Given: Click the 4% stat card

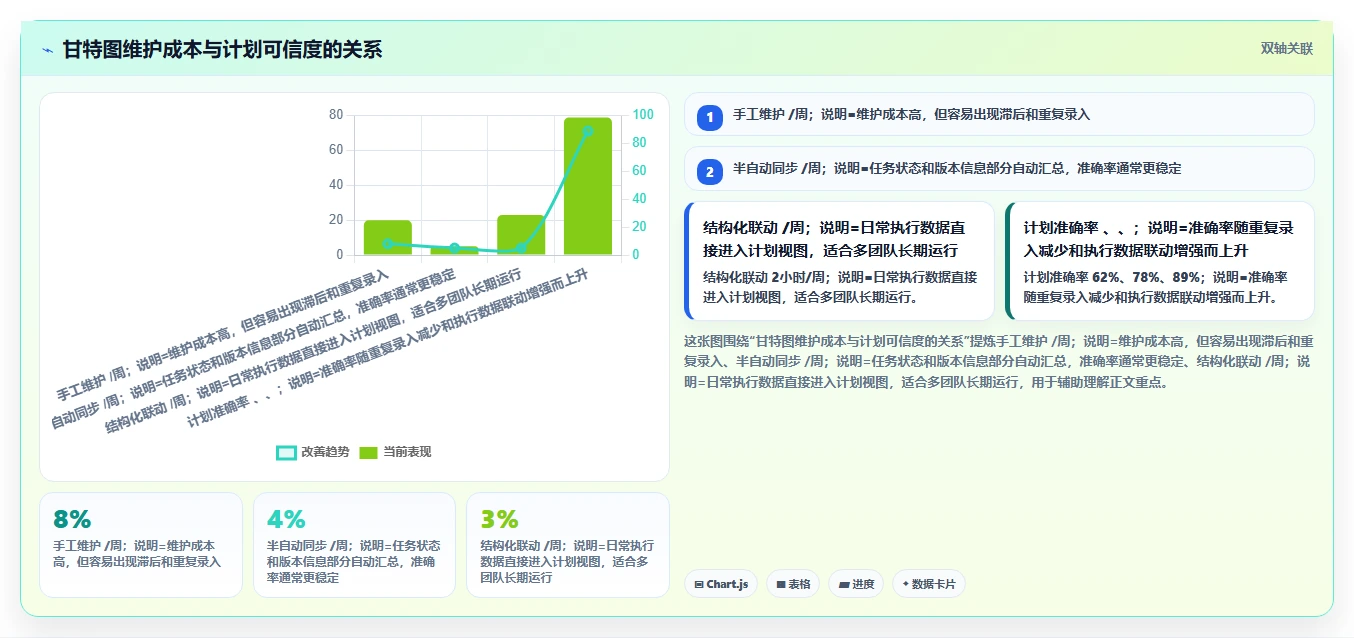Looking at the screenshot, I should 354,545.
